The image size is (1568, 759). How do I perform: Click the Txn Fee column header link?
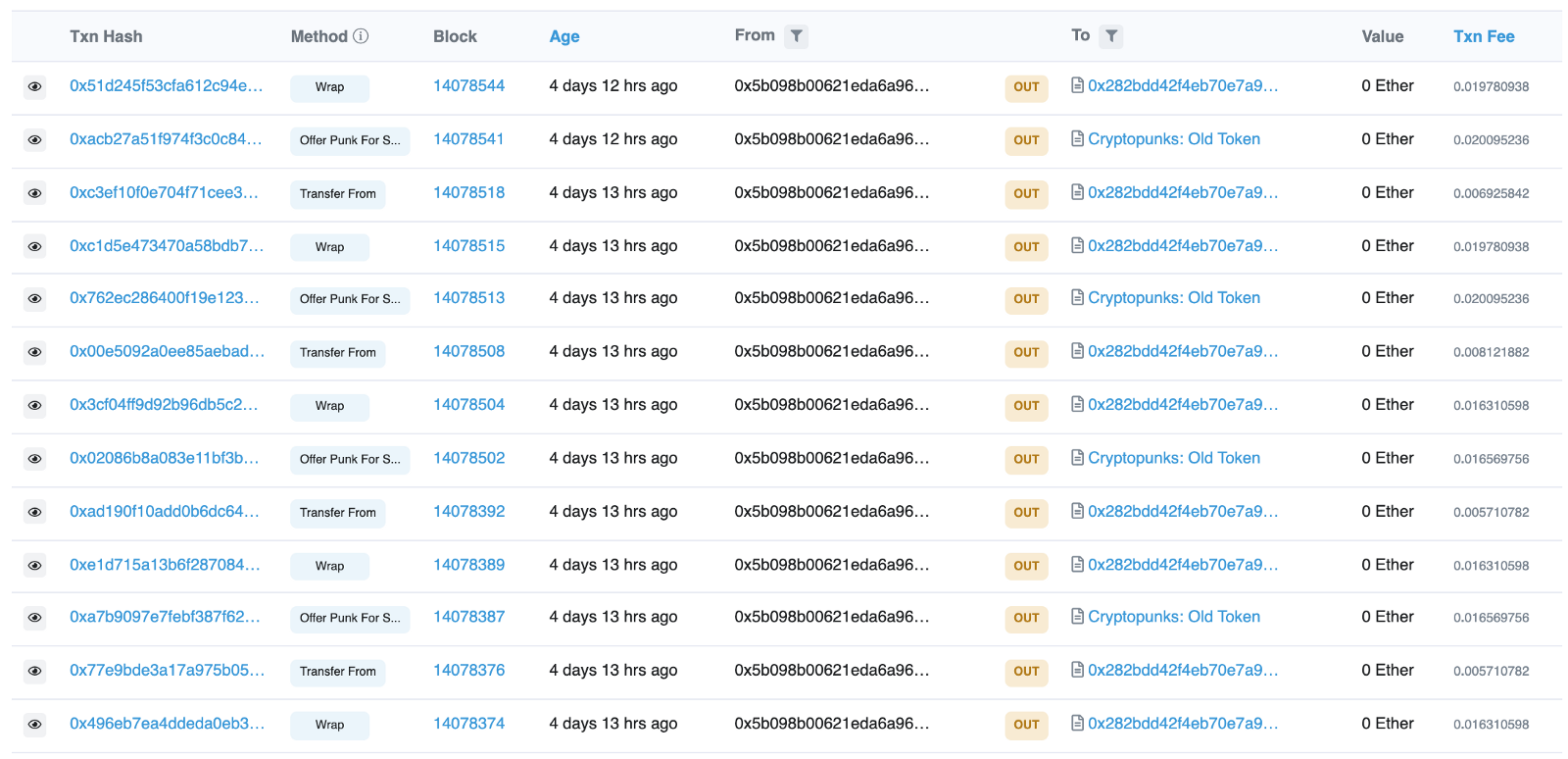click(1484, 36)
